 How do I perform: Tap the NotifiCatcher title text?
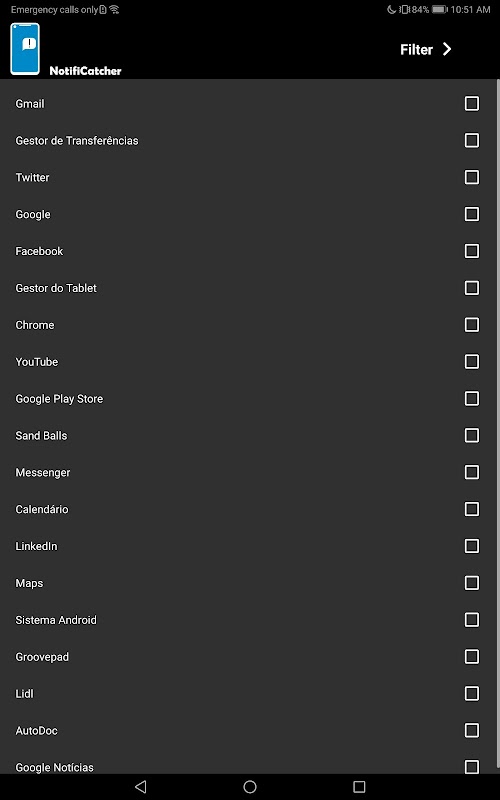85,71
